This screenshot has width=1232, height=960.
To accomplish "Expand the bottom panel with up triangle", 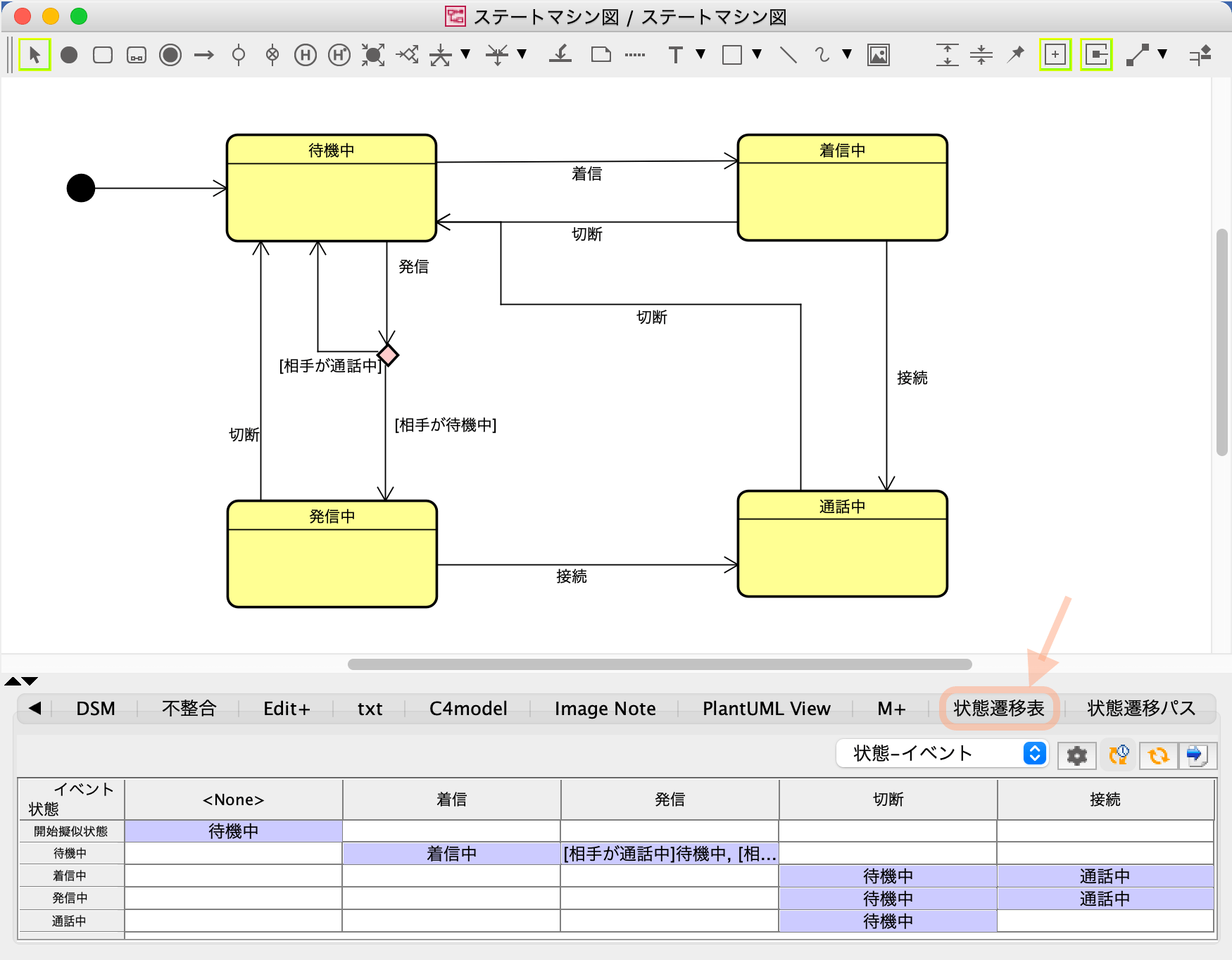I will click(13, 681).
